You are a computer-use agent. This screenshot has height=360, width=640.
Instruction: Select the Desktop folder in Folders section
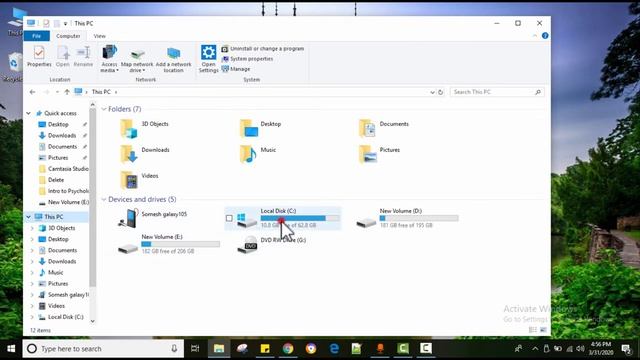[x=260, y=128]
